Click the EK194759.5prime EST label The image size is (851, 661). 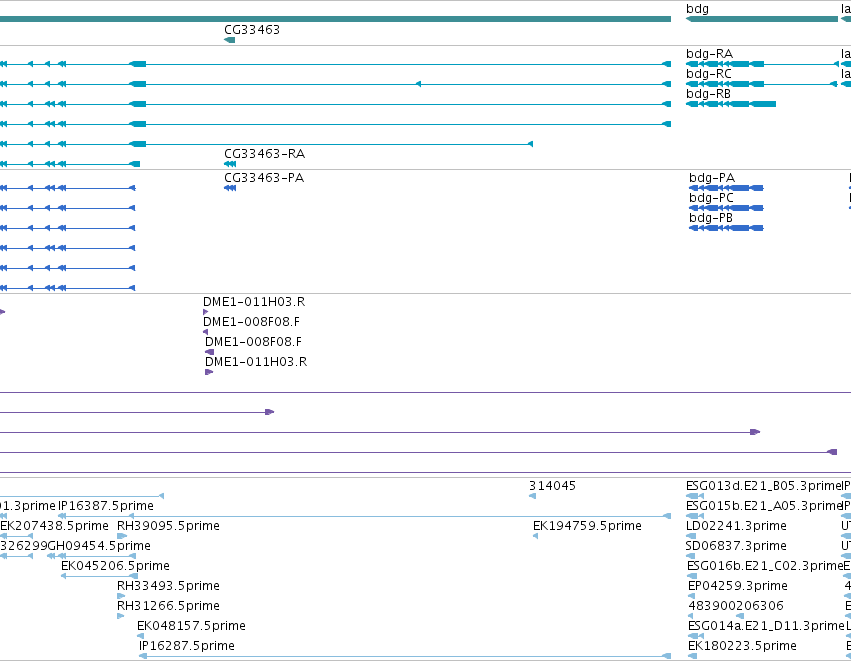[x=587, y=526]
